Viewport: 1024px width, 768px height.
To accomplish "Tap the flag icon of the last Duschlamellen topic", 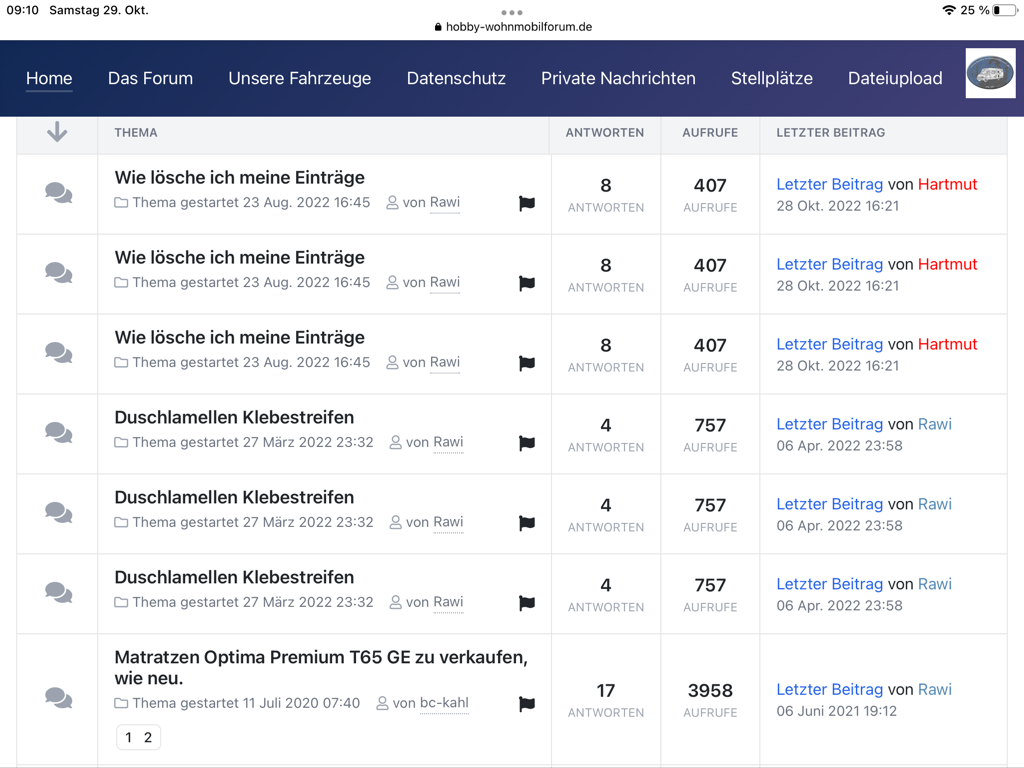I will (527, 603).
